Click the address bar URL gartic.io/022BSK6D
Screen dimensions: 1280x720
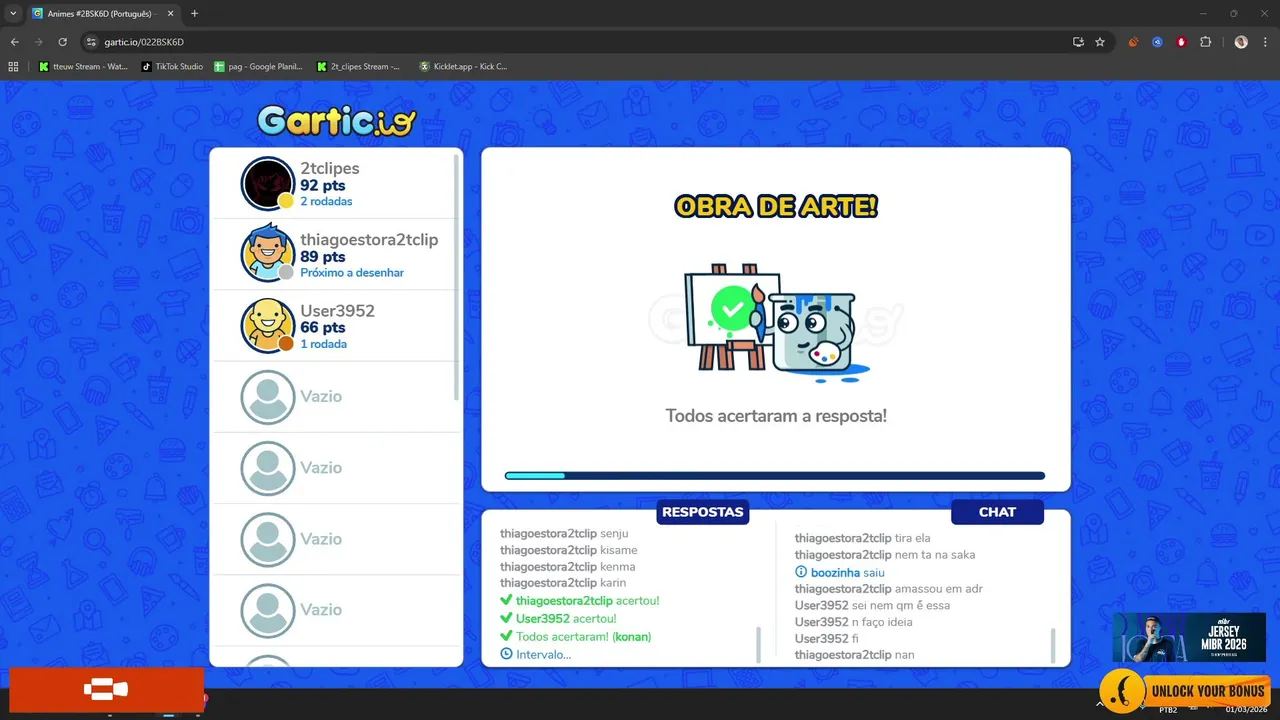pyautogui.click(x=144, y=42)
